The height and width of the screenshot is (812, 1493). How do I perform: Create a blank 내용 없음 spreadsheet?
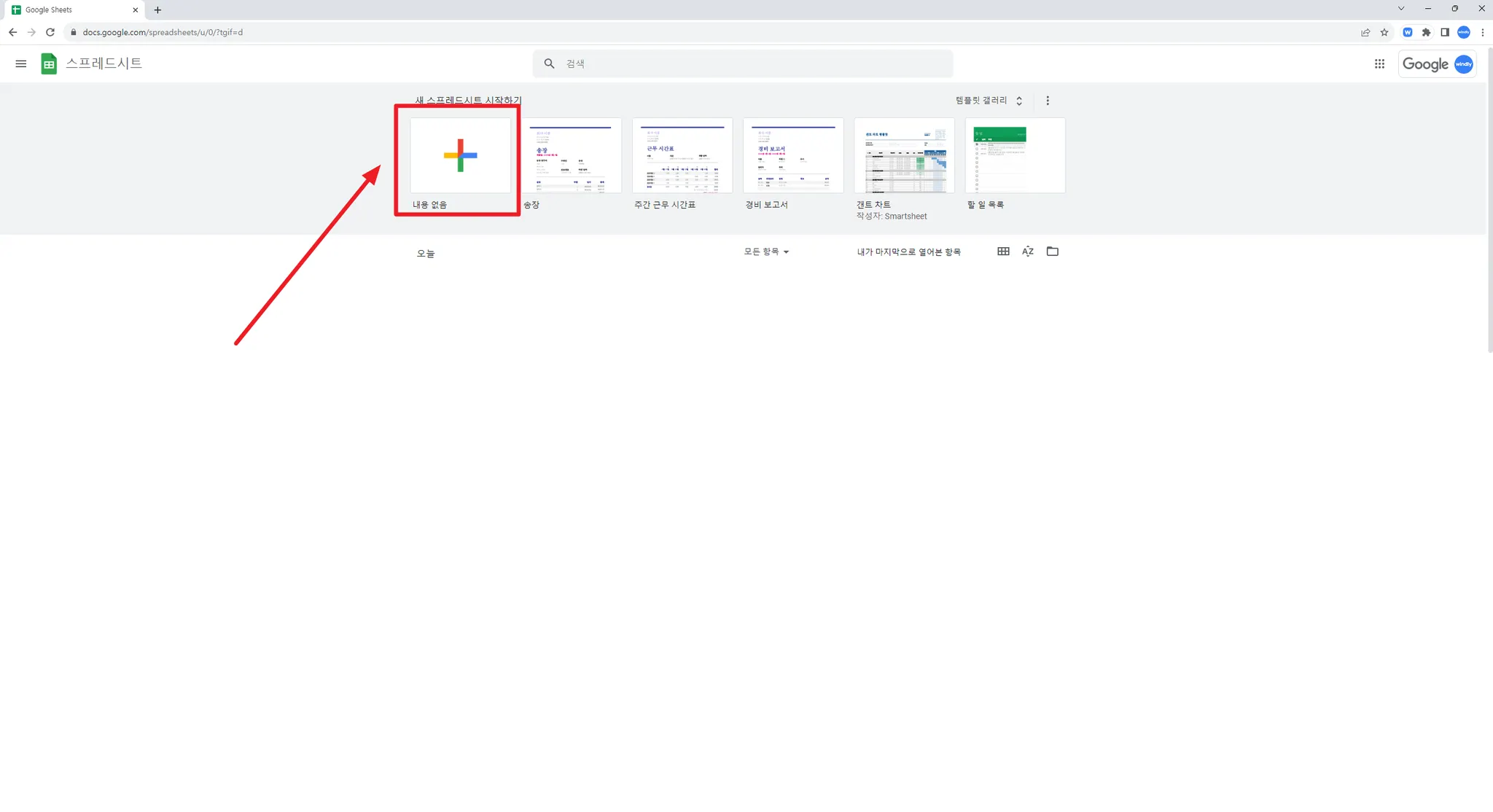click(460, 155)
